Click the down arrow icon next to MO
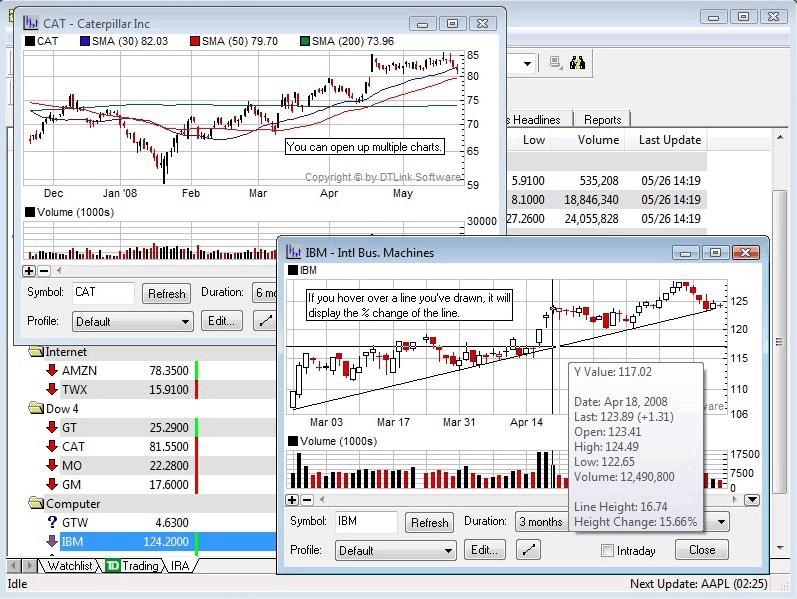This screenshot has height=599, width=797. (x=51, y=465)
